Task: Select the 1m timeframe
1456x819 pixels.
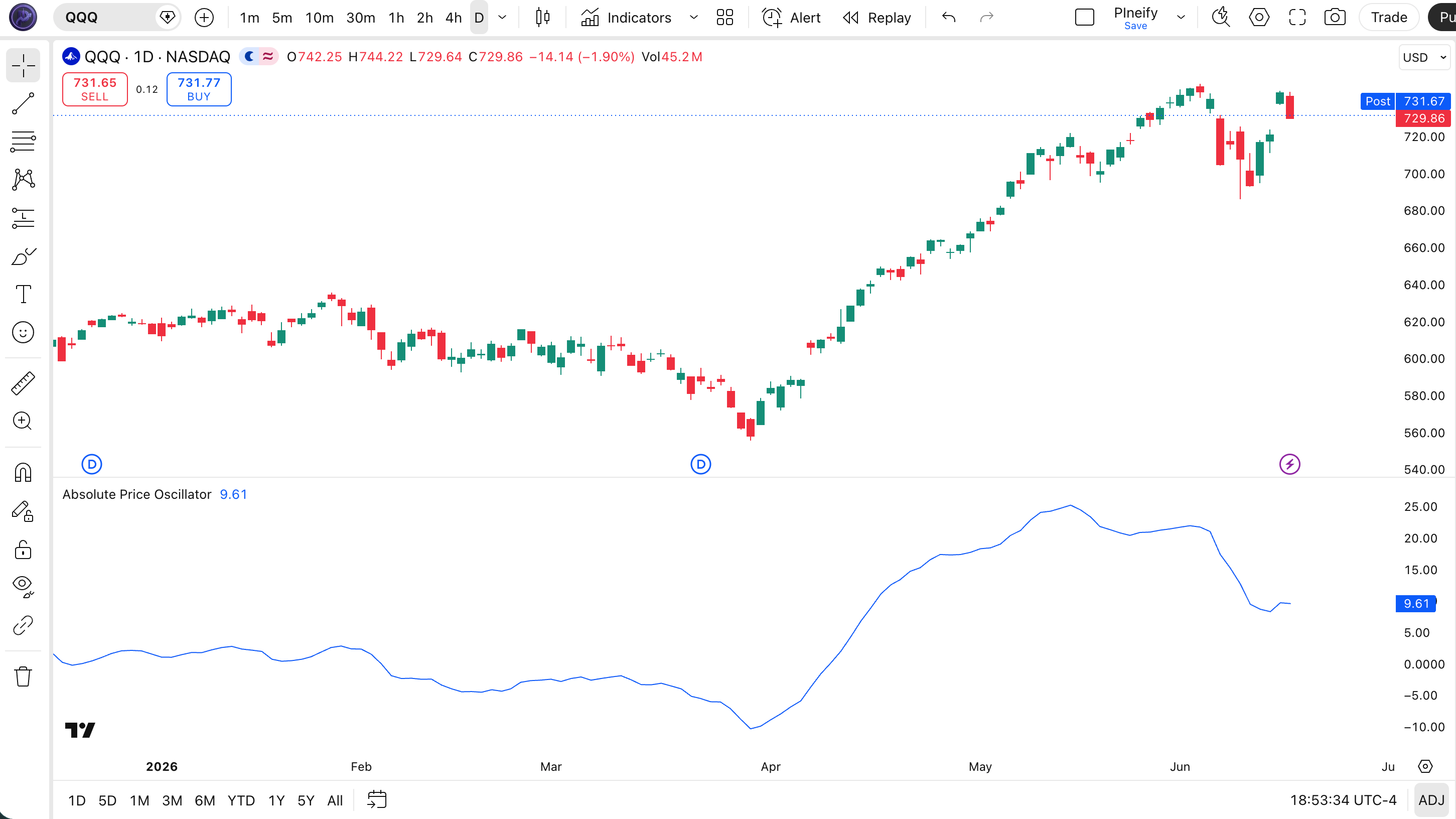Action: pos(249,18)
